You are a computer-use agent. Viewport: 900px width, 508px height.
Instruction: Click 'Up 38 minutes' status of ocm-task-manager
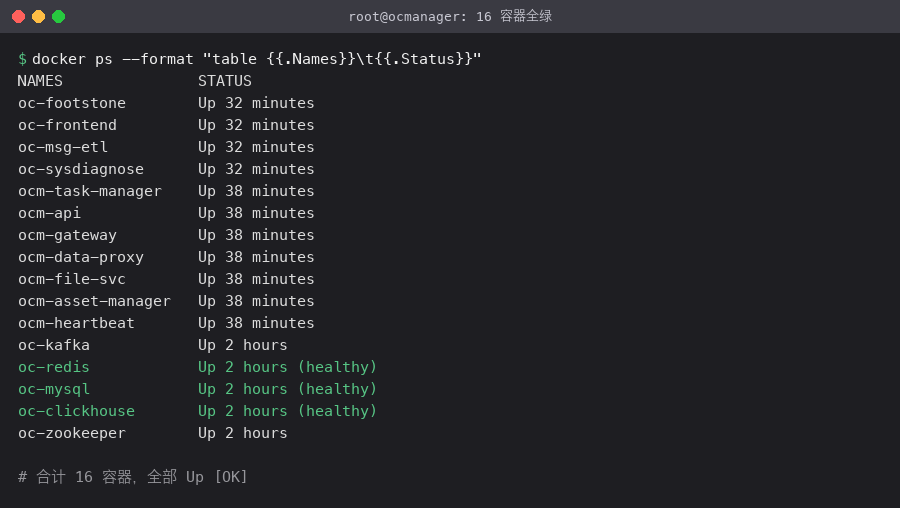tap(257, 191)
